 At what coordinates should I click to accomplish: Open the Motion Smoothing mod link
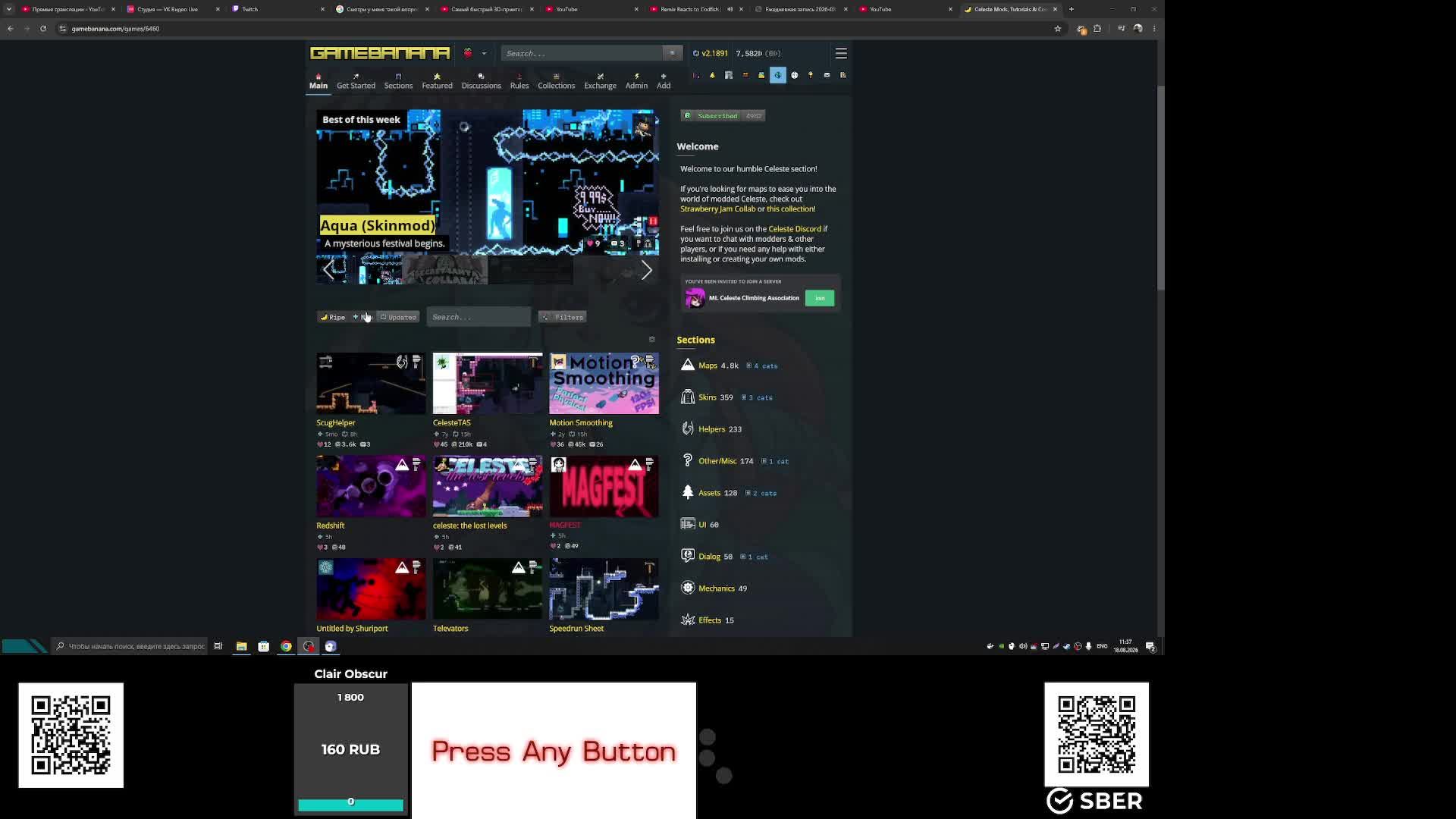click(x=581, y=422)
